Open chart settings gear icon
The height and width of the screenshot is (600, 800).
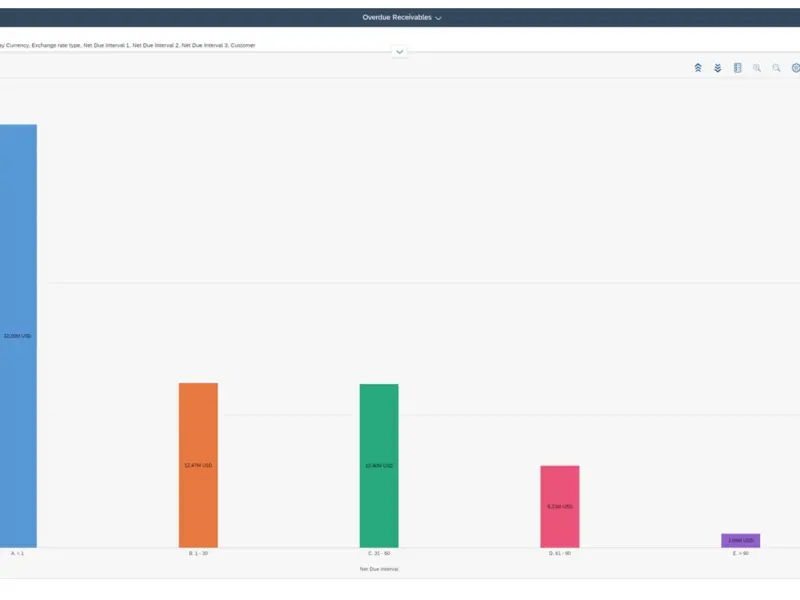click(x=796, y=68)
